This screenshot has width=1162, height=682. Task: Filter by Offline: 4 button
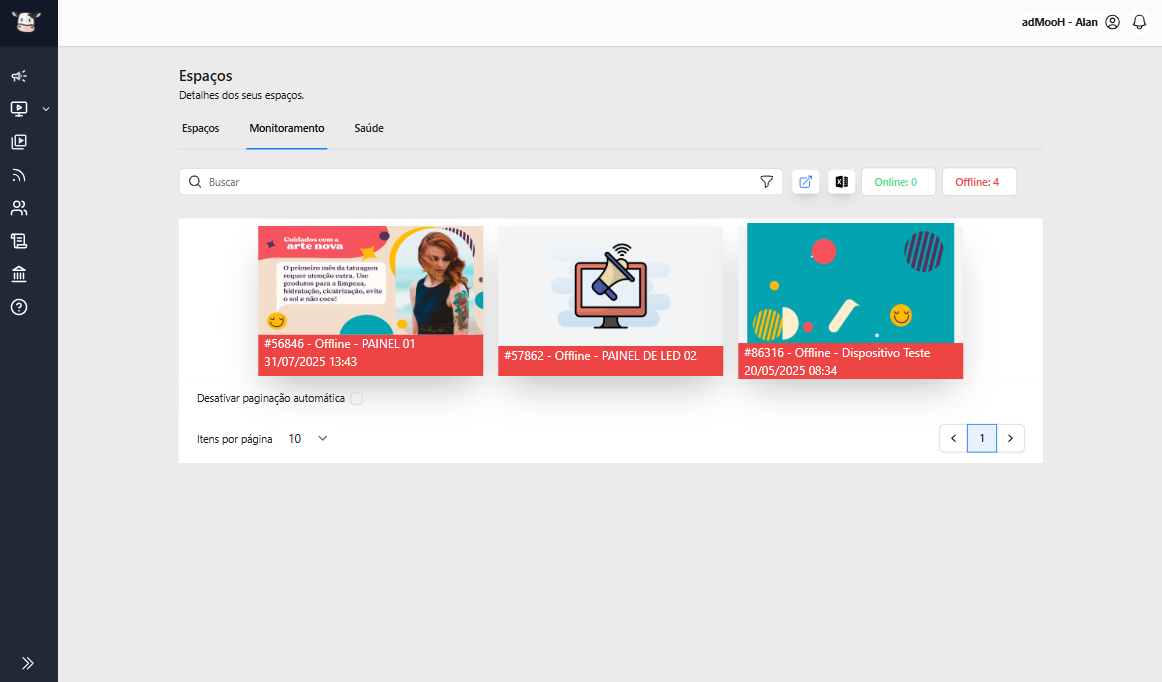[979, 182]
